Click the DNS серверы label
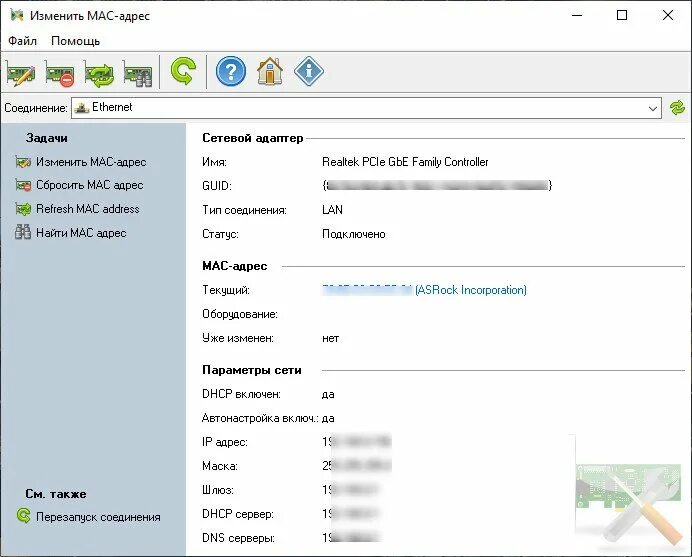The image size is (692, 557). (x=238, y=538)
